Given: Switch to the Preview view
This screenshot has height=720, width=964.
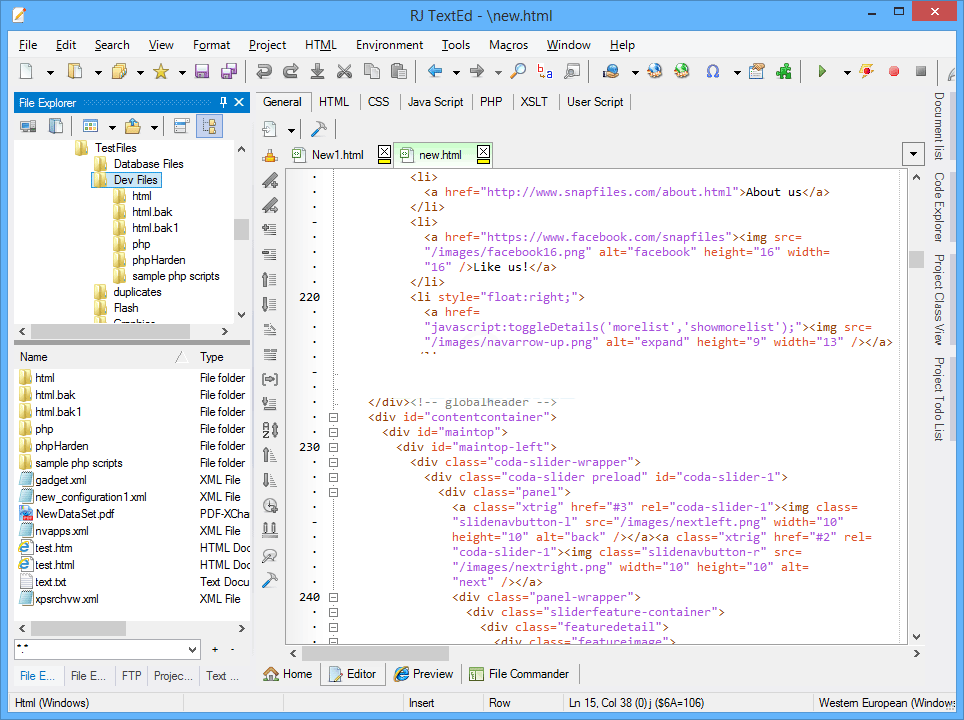Looking at the screenshot, I should (x=424, y=674).
